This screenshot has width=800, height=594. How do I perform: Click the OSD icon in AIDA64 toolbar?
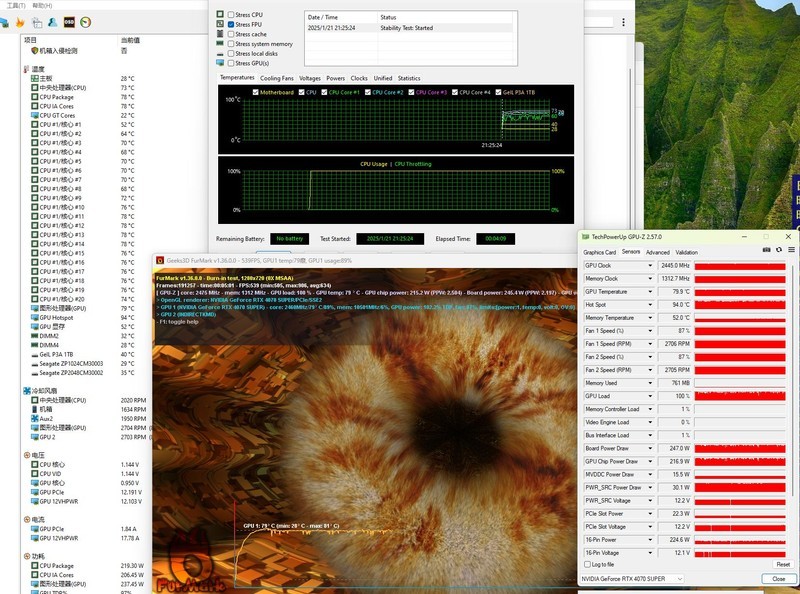point(69,21)
